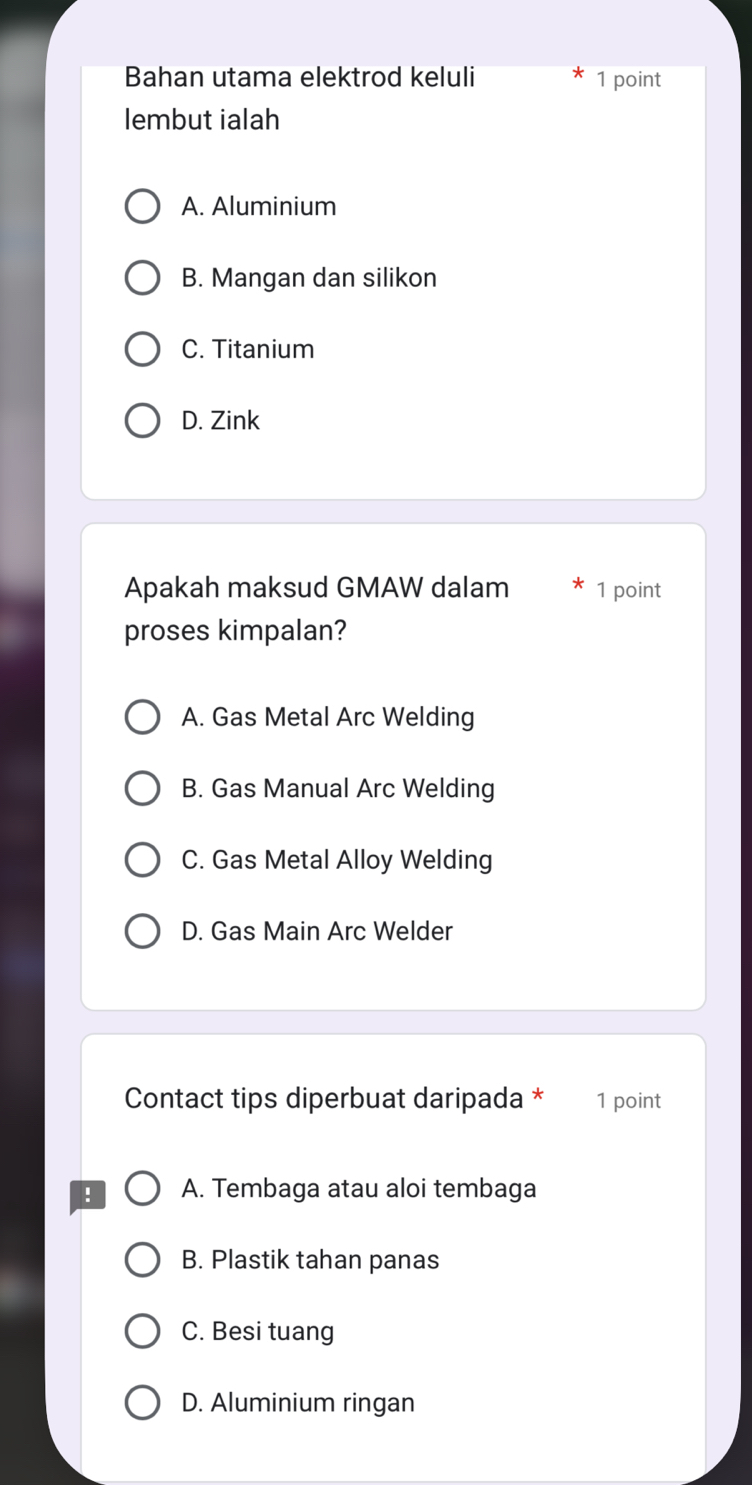Image resolution: width=752 pixels, height=1485 pixels.
Task: Pick C. Gas Metal Alloy Welding
Action: 142,860
